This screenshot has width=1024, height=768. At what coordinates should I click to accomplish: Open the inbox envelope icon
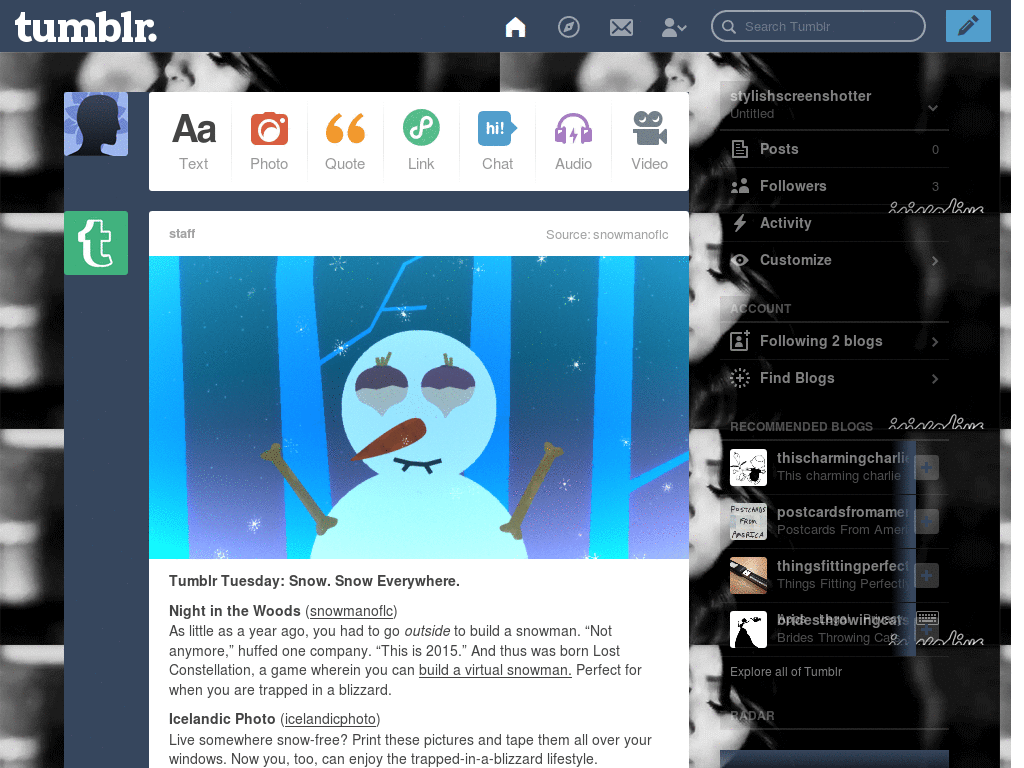(621, 27)
